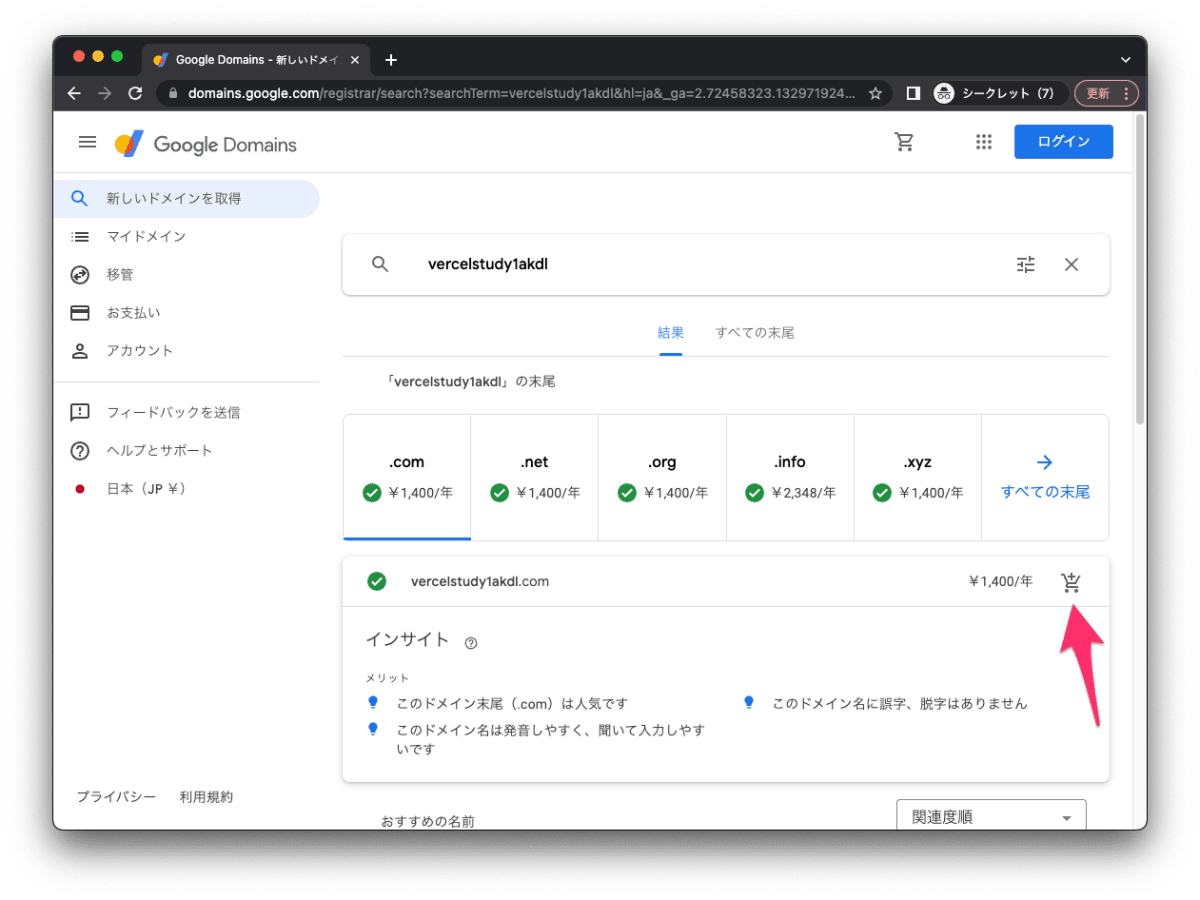
Task: Switch to 結果 tab
Action: click(x=671, y=333)
